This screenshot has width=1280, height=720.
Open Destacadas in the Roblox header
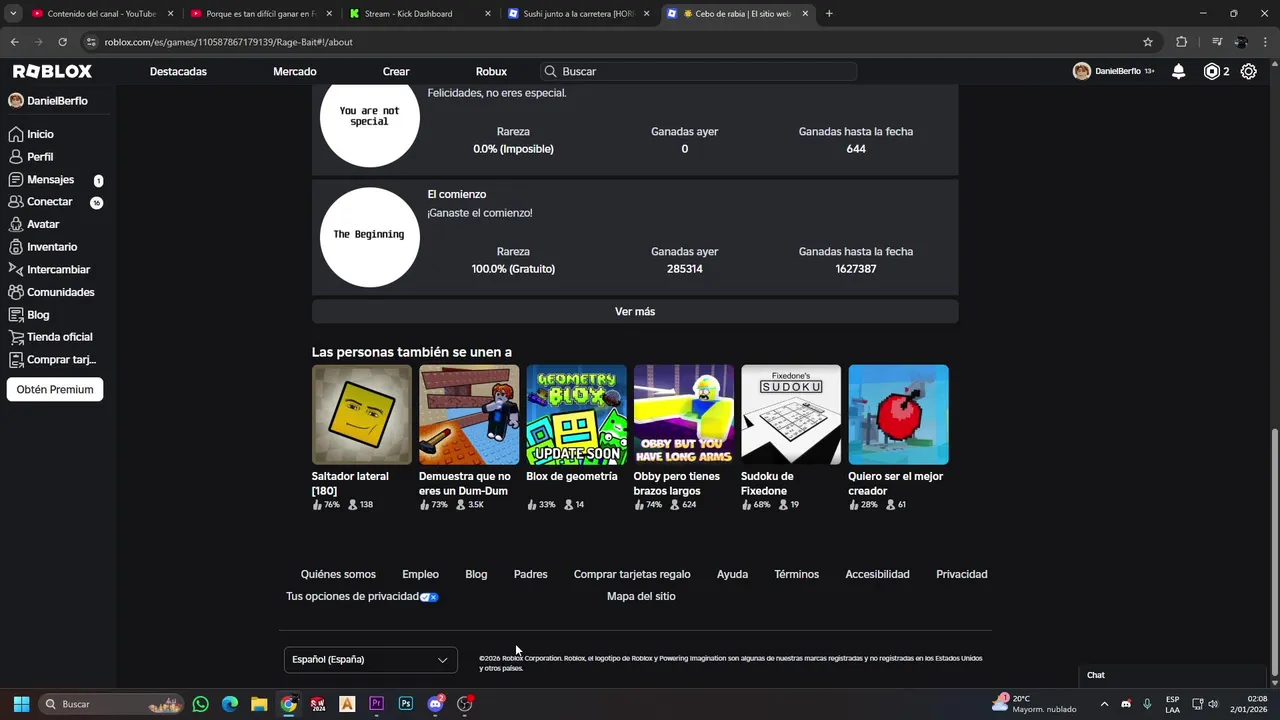tap(178, 72)
